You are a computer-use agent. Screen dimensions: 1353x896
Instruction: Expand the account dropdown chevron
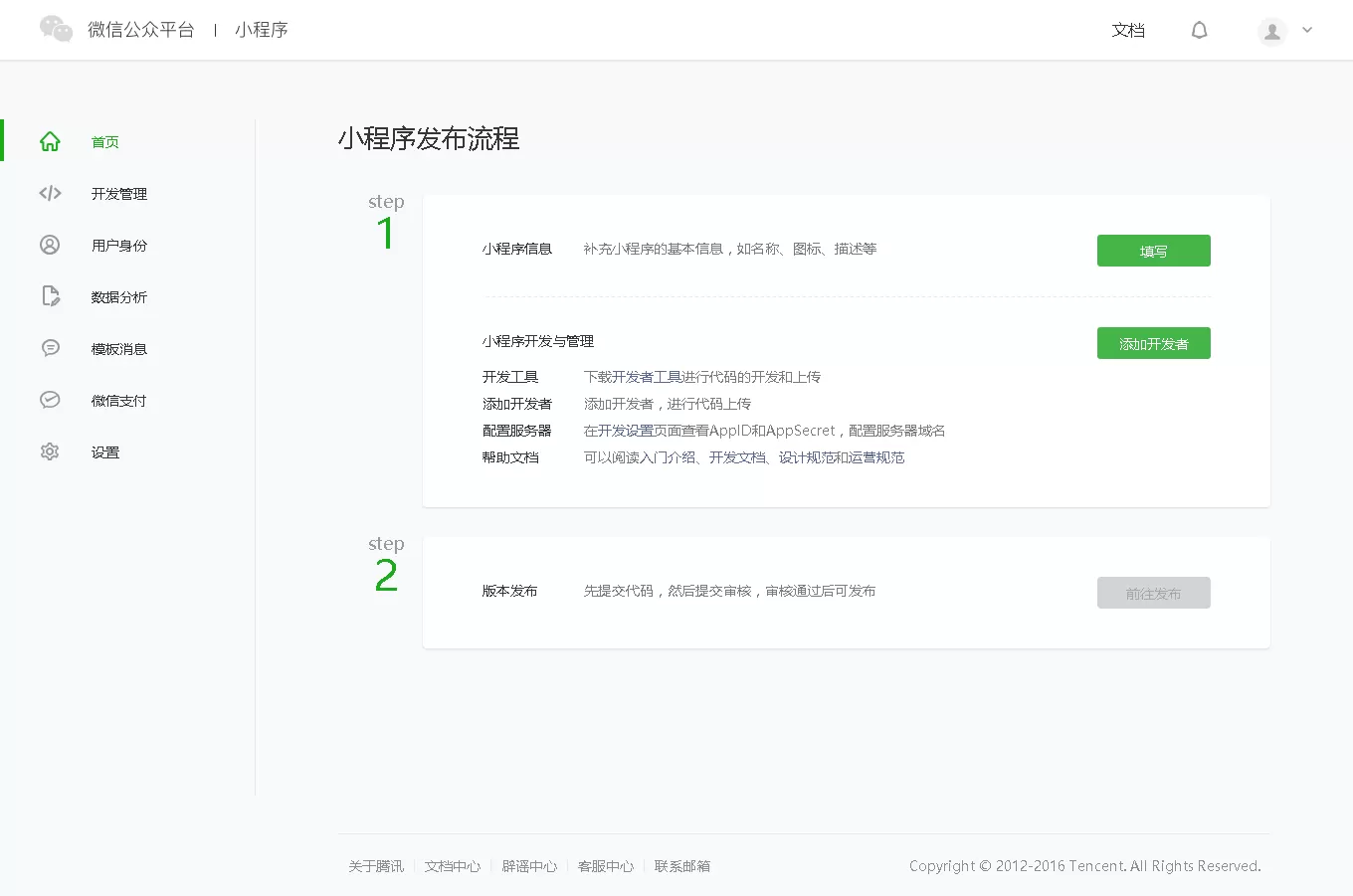tap(1307, 30)
